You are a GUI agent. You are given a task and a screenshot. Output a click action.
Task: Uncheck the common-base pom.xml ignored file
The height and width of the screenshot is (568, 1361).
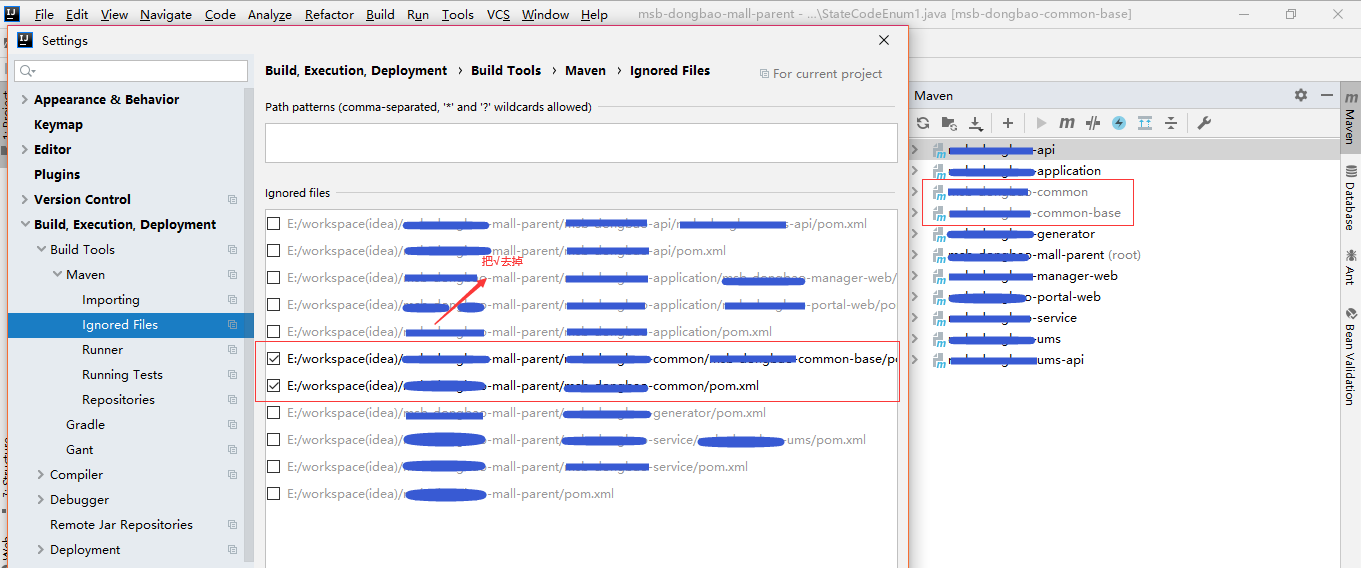click(x=273, y=358)
